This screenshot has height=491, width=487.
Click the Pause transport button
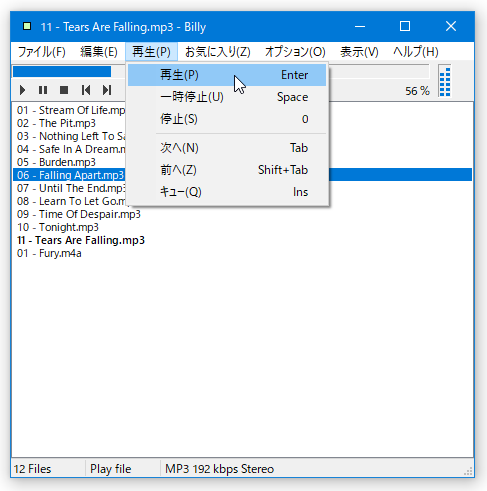[x=43, y=90]
